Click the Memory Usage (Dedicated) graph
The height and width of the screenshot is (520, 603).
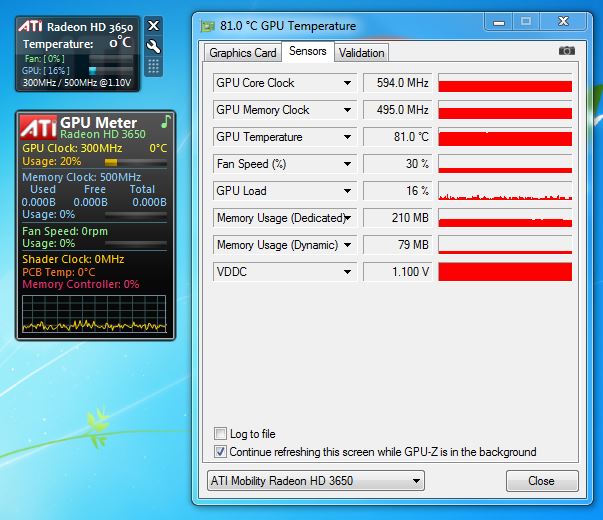click(x=505, y=218)
